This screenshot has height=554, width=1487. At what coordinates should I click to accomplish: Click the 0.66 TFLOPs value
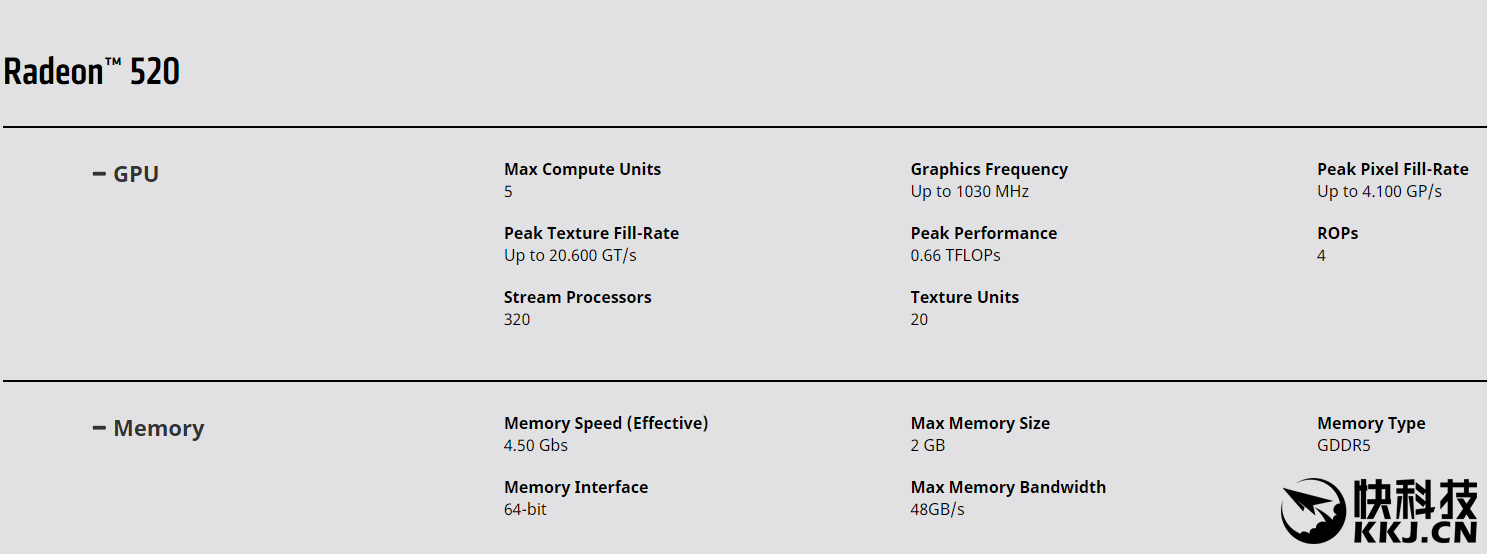coord(955,255)
